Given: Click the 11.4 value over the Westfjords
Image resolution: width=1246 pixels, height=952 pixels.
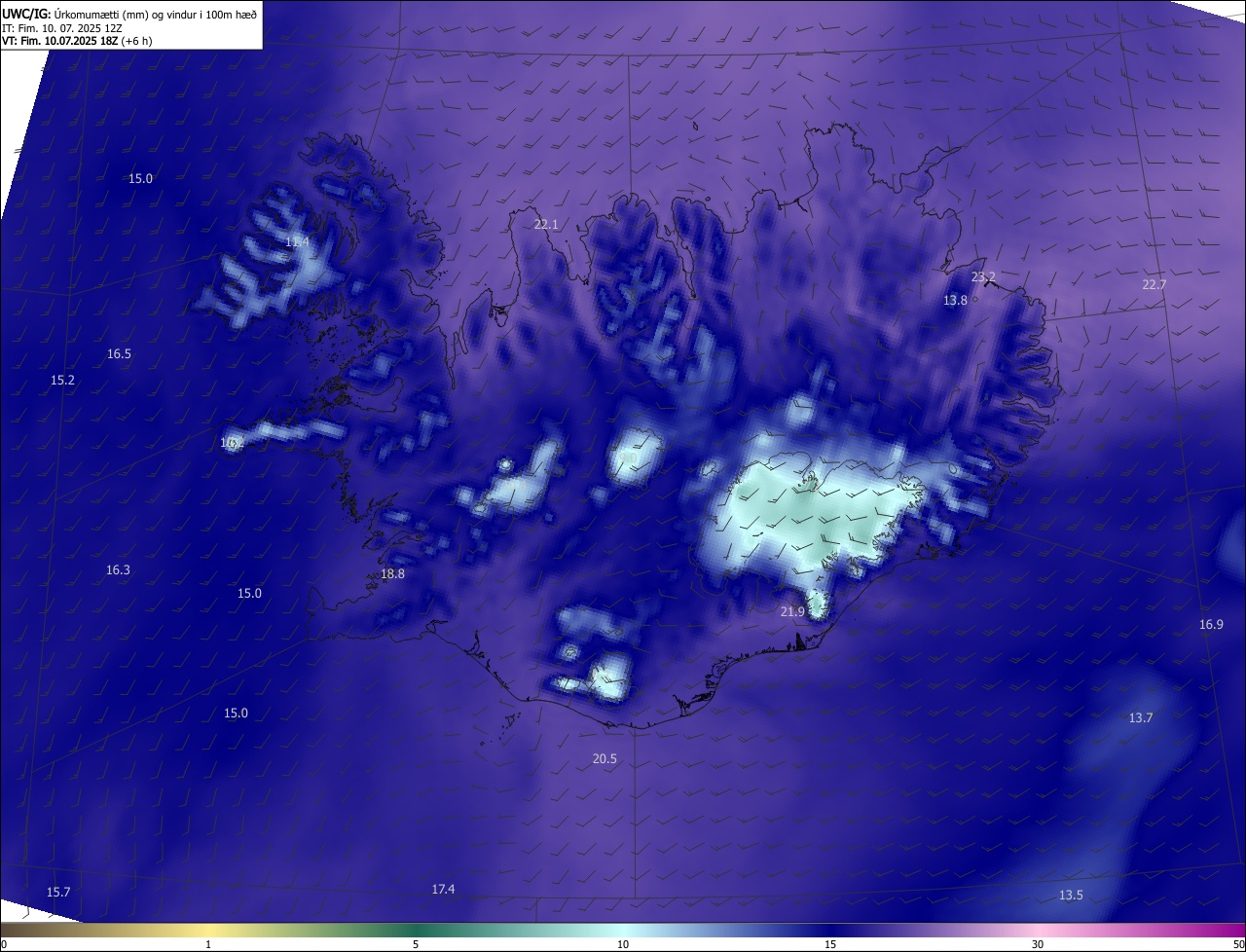Looking at the screenshot, I should (x=297, y=241).
